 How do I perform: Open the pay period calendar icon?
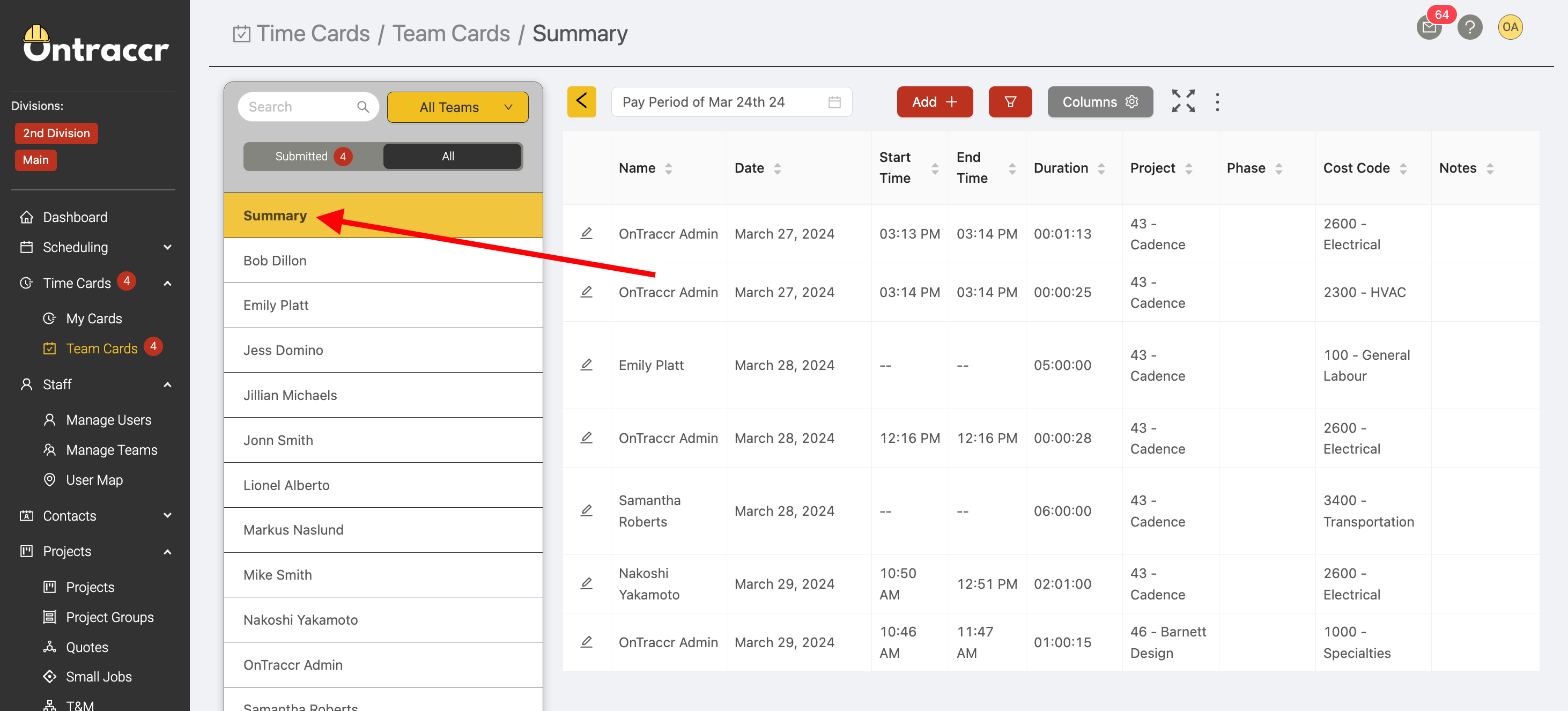(834, 102)
